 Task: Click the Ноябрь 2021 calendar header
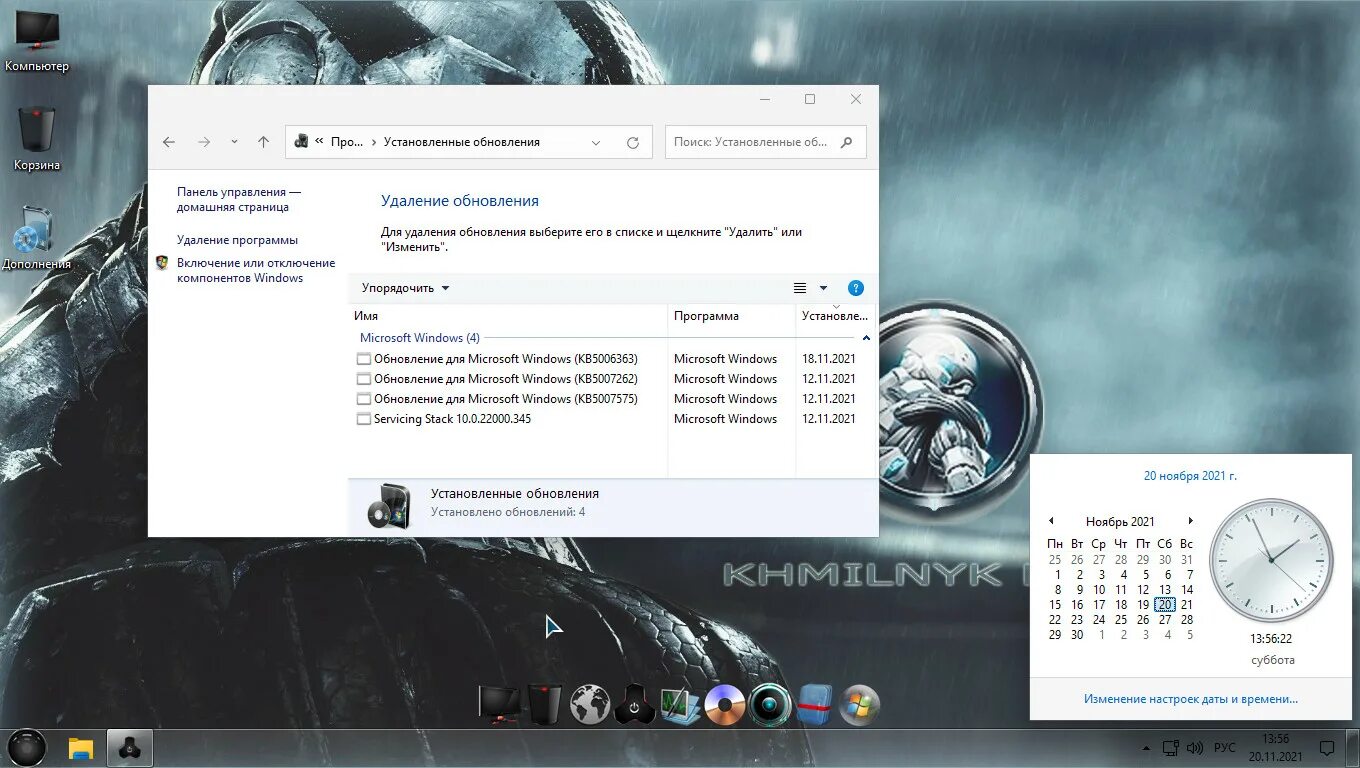pos(1120,522)
